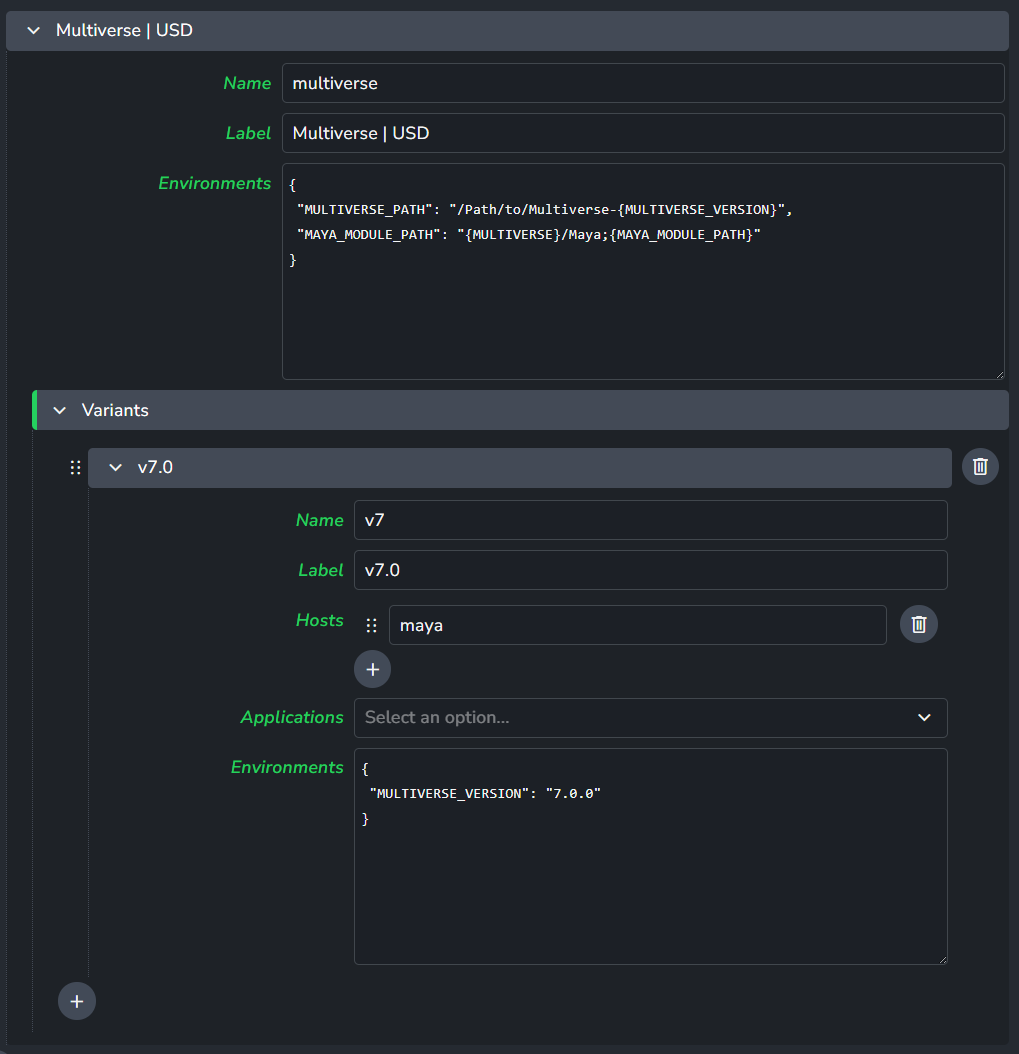1019x1054 pixels.
Task: Click the Variants header title
Action: click(x=115, y=410)
